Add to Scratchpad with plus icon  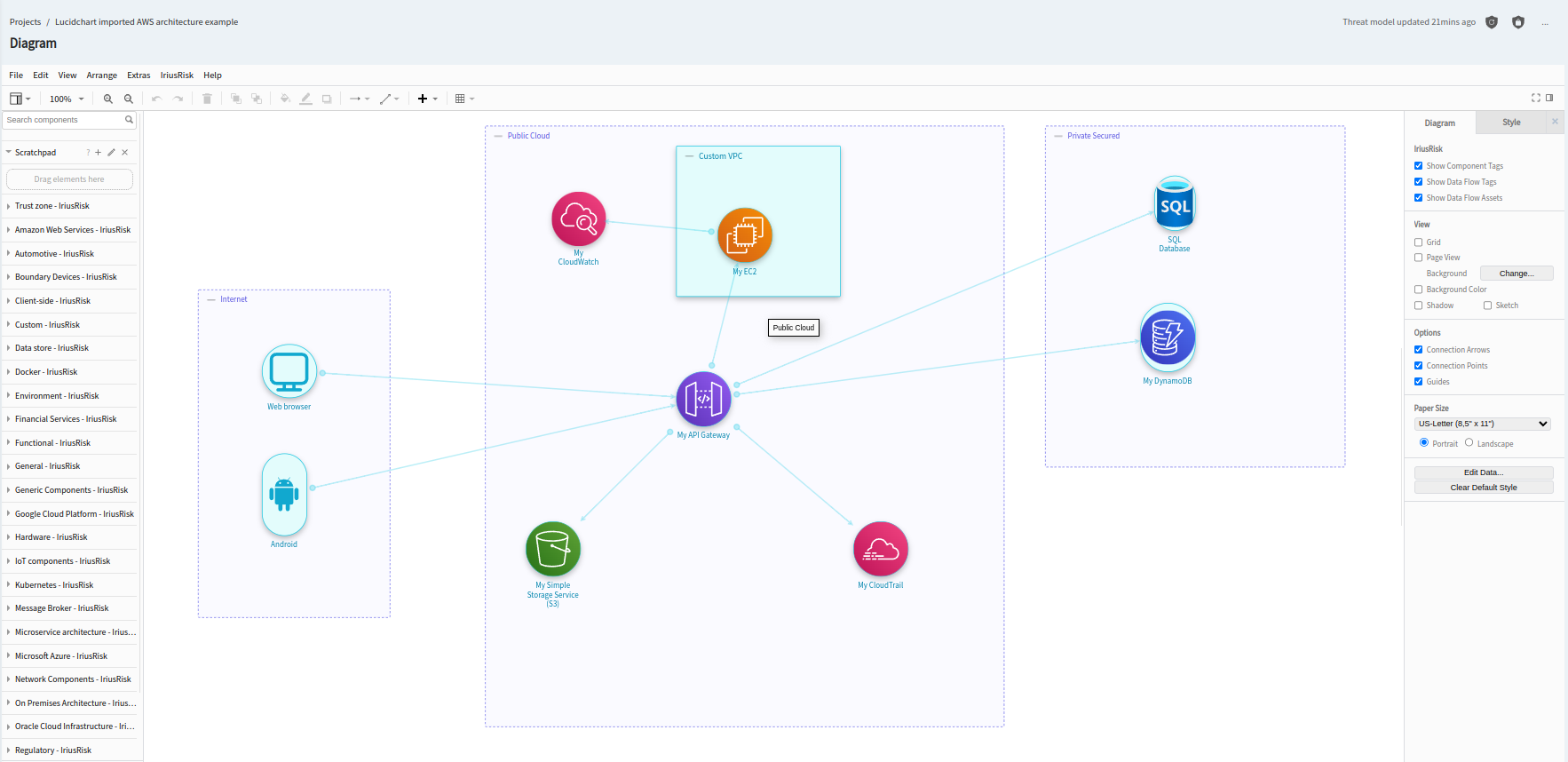pyautogui.click(x=98, y=153)
